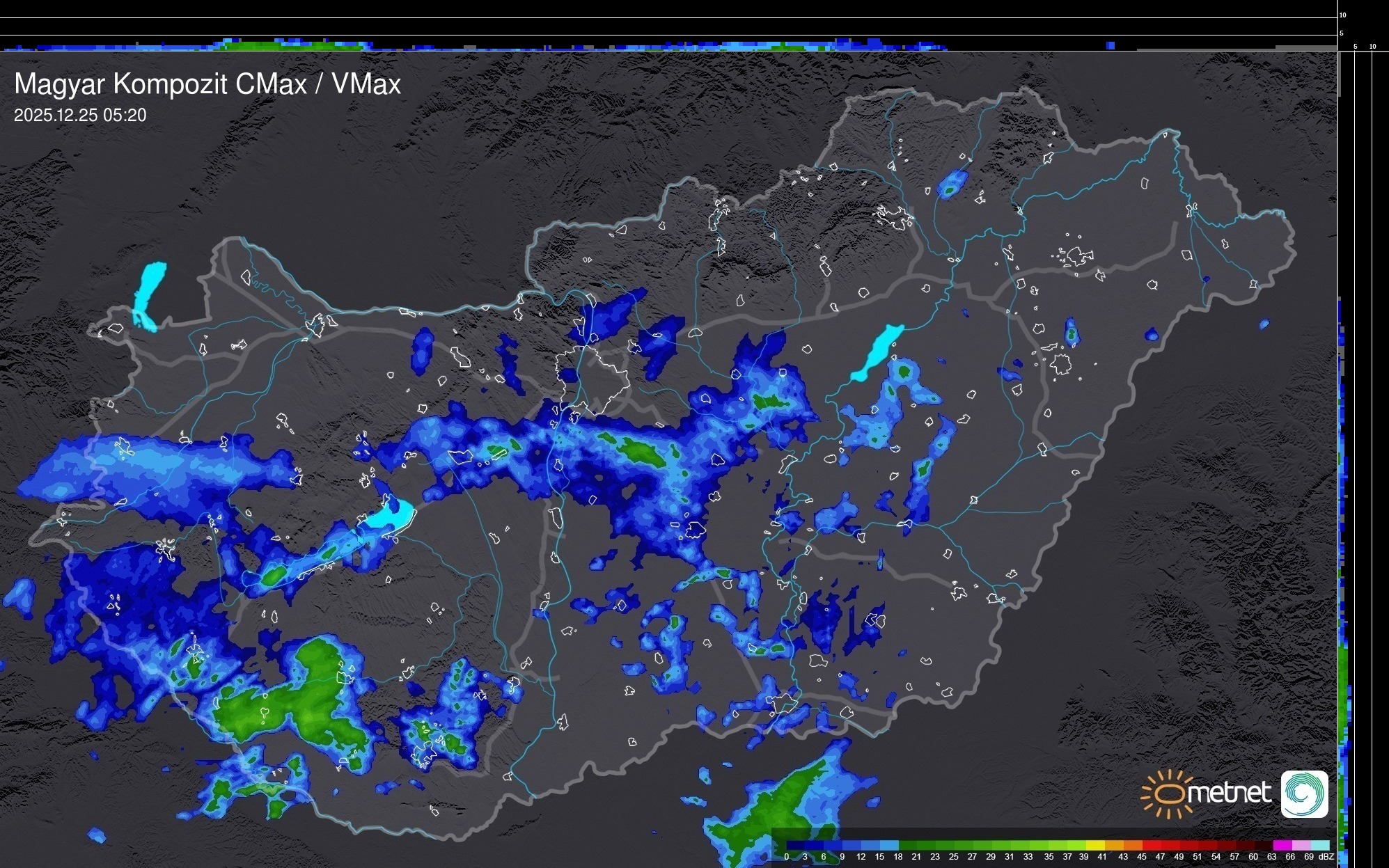Viewport: 1389px width, 868px height.
Task: Select the bright red 45 dBZ legend swatch
Action: point(1151,845)
